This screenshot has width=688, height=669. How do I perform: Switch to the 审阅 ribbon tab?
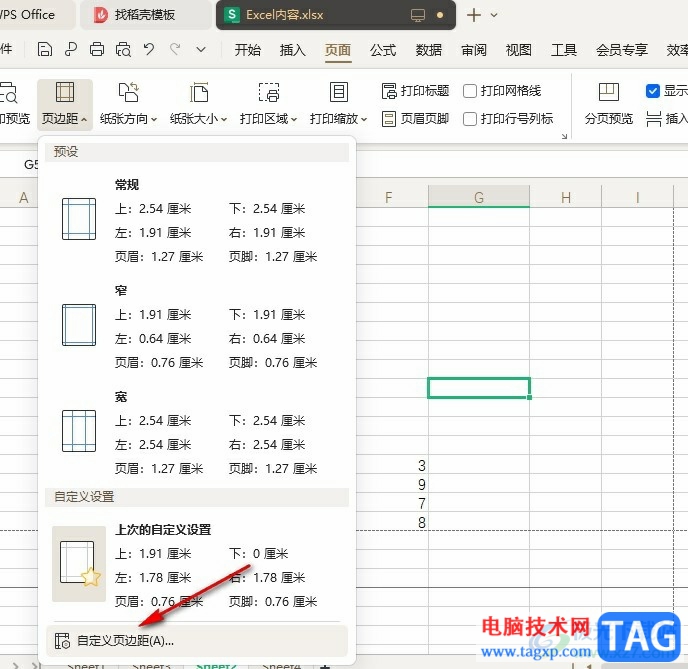[x=474, y=50]
